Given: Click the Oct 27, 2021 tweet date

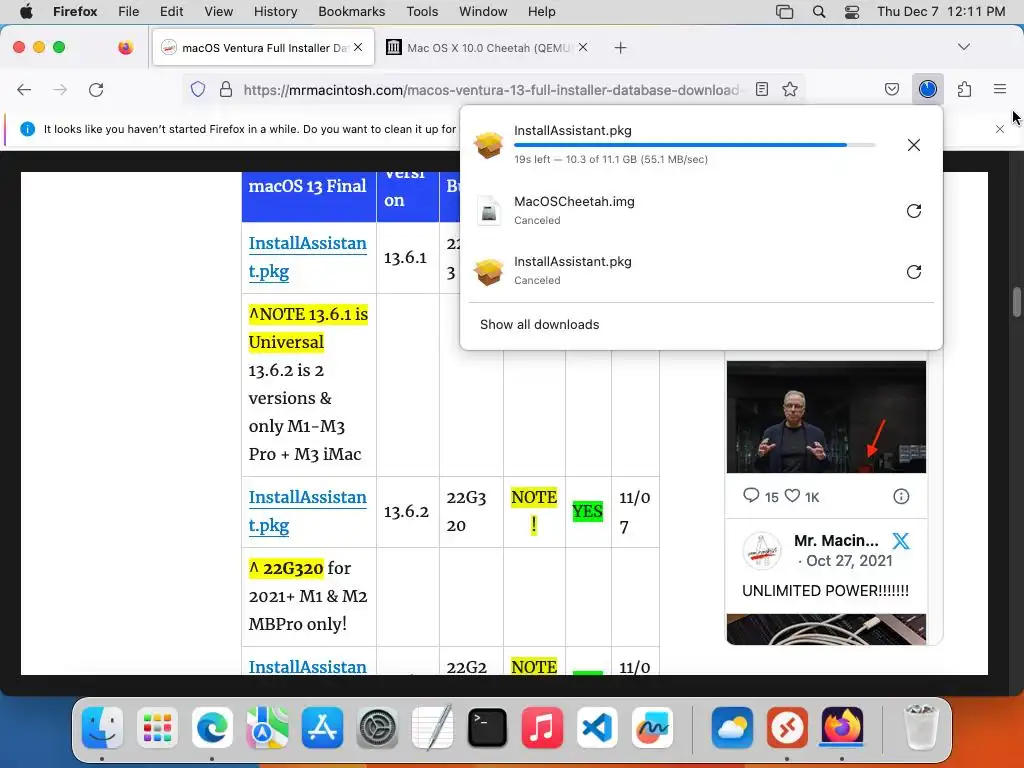Looking at the screenshot, I should tap(849, 561).
